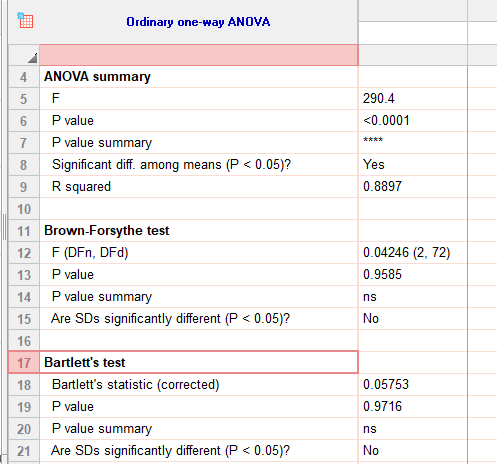This screenshot has width=497, height=464.
Task: Click the 'F (DFn, DFd)' label
Action: 90,253
